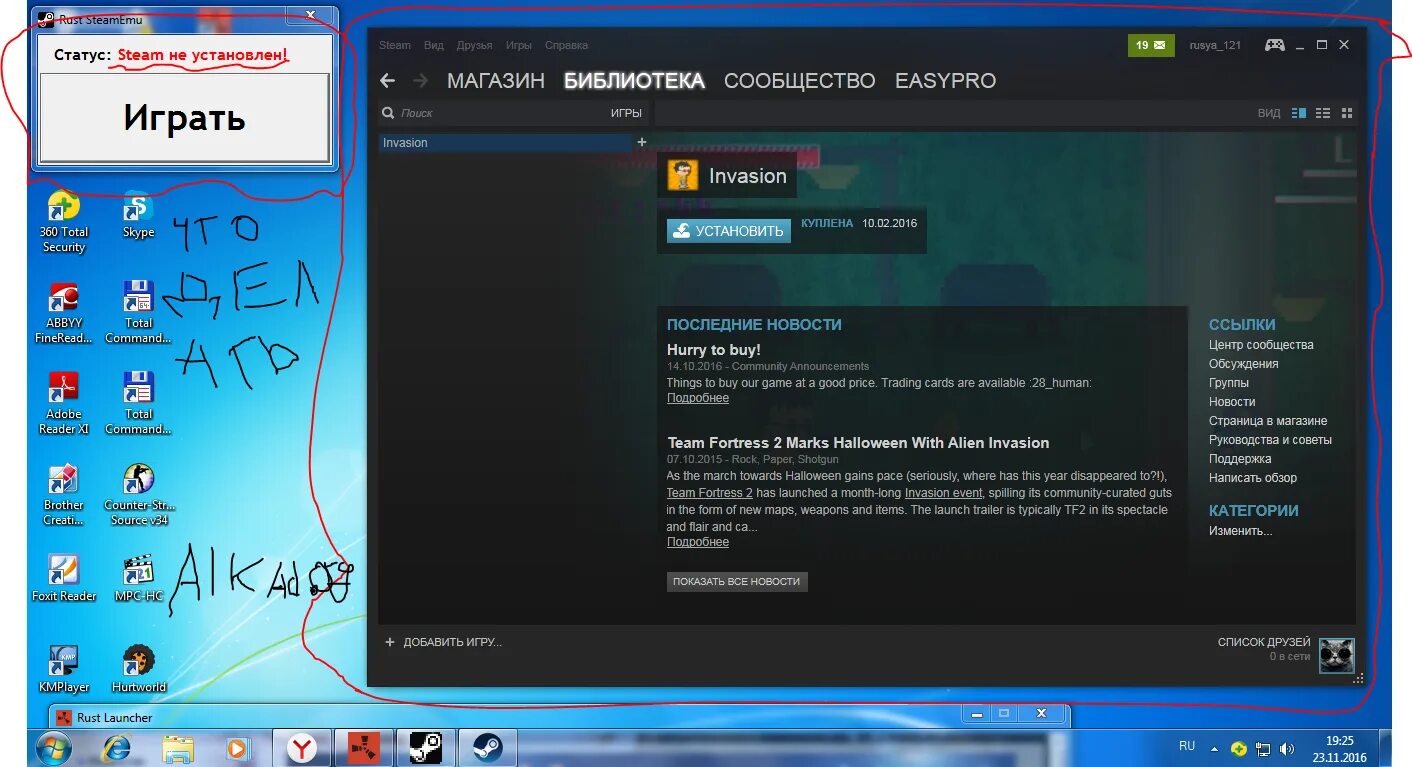
Task: Click the Hurry to buy! news headline
Action: [714, 350]
